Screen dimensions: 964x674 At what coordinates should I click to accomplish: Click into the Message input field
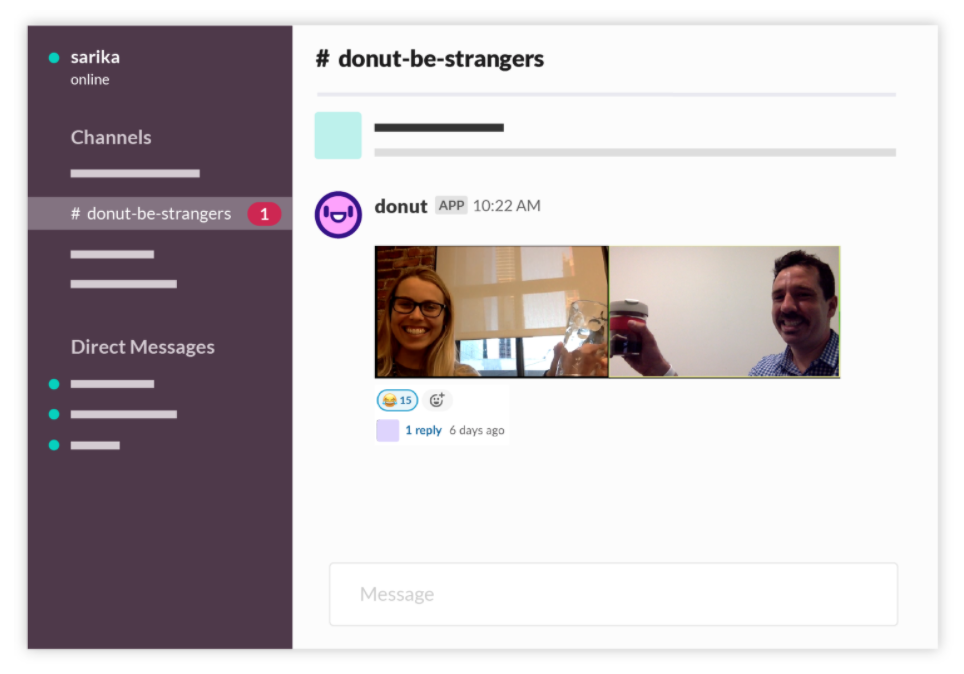[614, 594]
